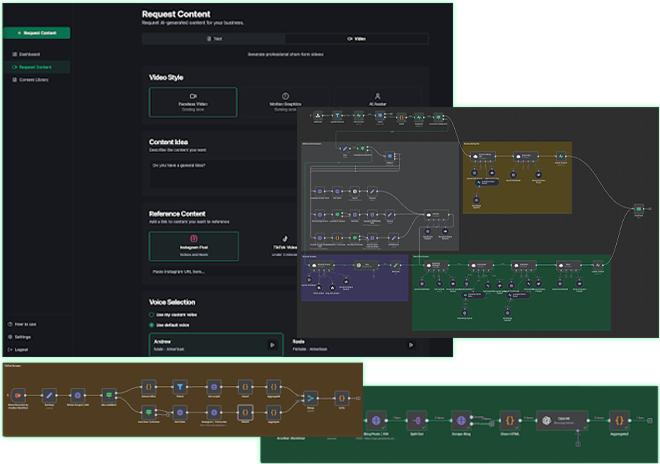Click the Content Idea text area
The height and width of the screenshot is (464, 660).
coord(223,173)
